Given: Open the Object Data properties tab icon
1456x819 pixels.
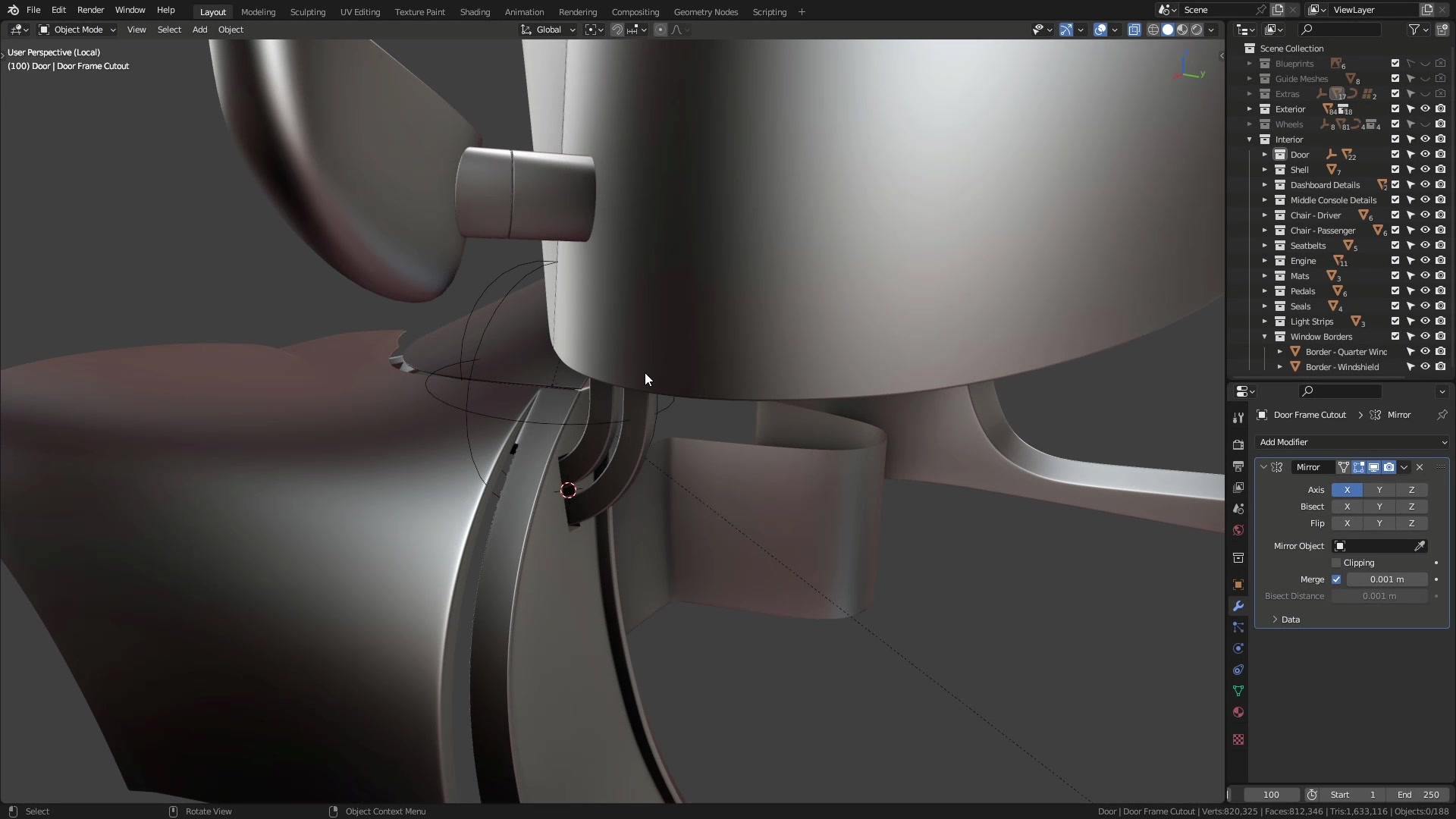Looking at the screenshot, I should pyautogui.click(x=1238, y=691).
